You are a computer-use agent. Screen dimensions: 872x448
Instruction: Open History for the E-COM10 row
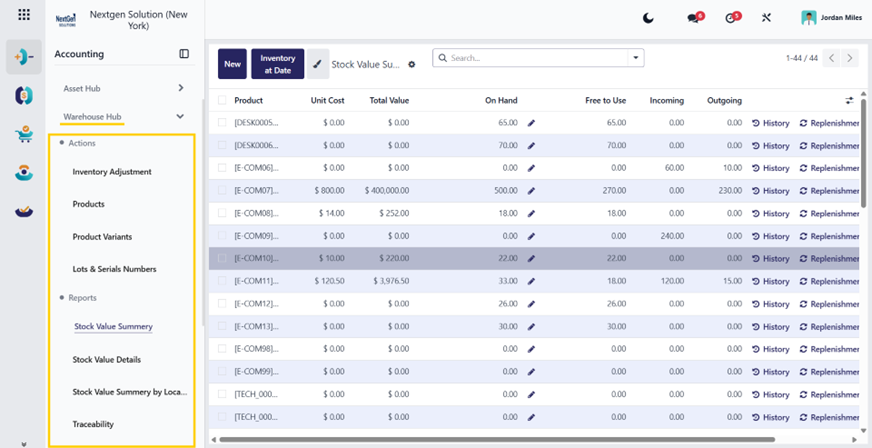771,258
